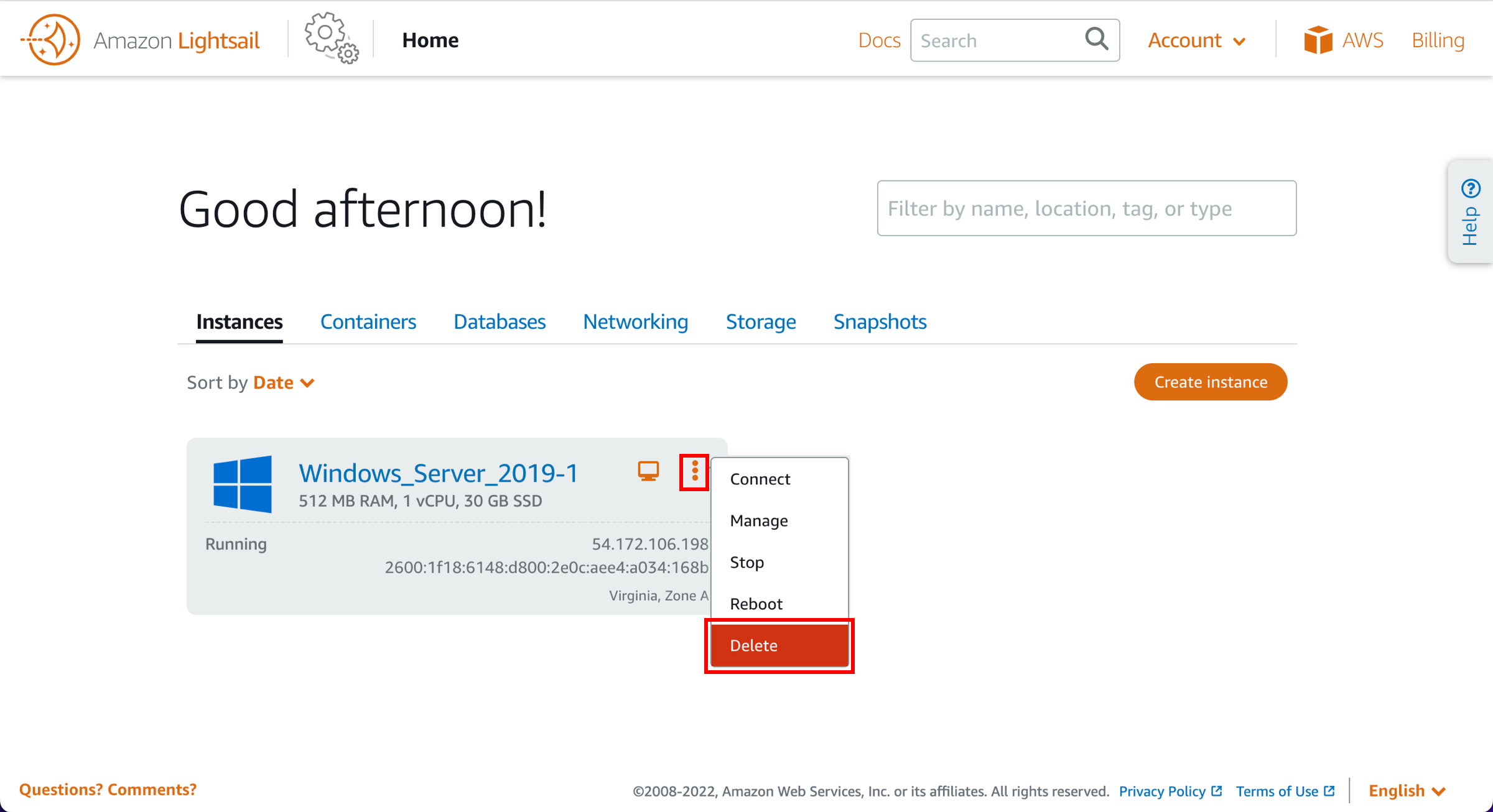Click the Windows logo on instance card
This screenshot has height=812, width=1493.
(243, 484)
